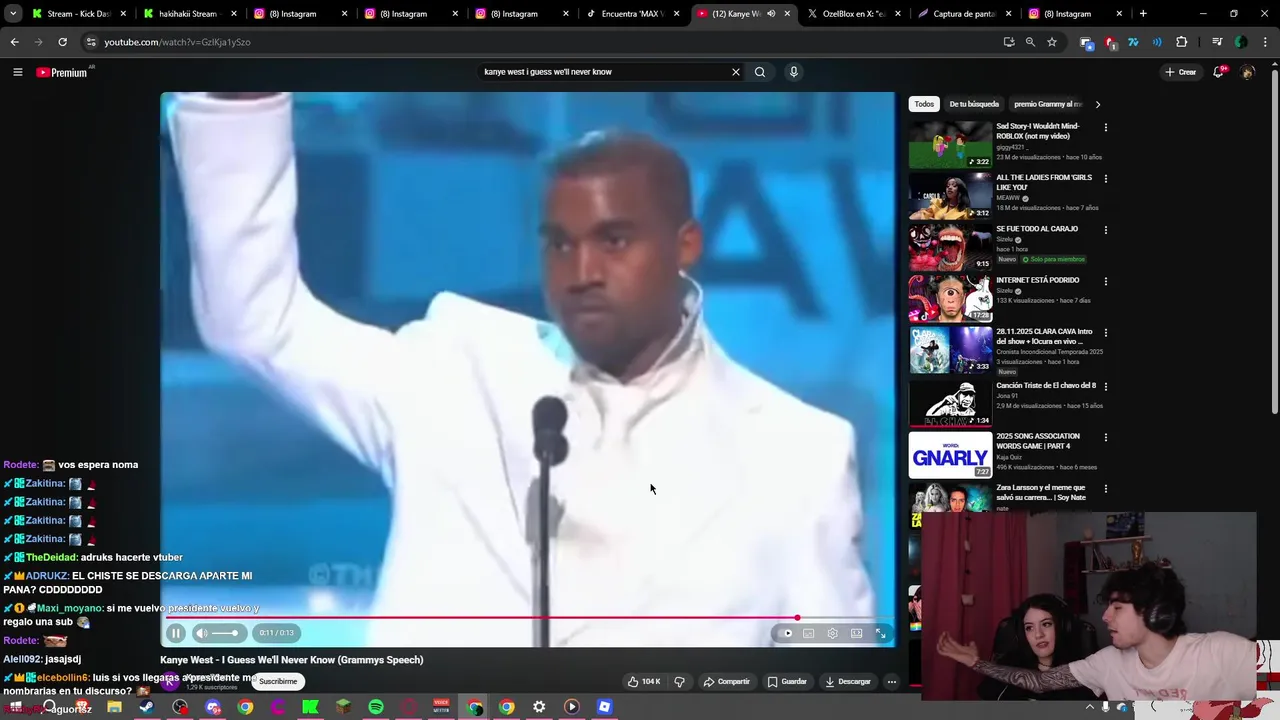Open the Chrome extensions puzzle icon
The height and width of the screenshot is (720, 1280).
[1181, 42]
